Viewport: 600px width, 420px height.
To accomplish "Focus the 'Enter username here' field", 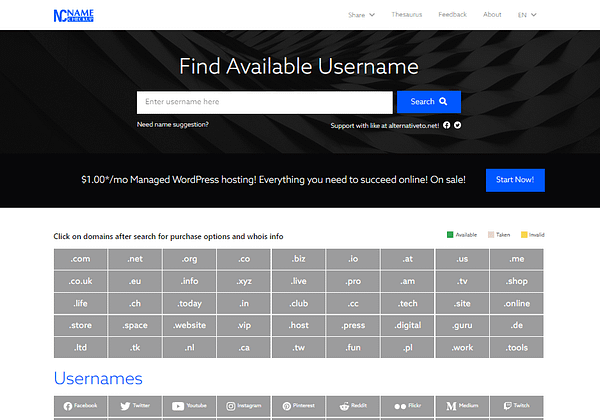I will click(264, 102).
